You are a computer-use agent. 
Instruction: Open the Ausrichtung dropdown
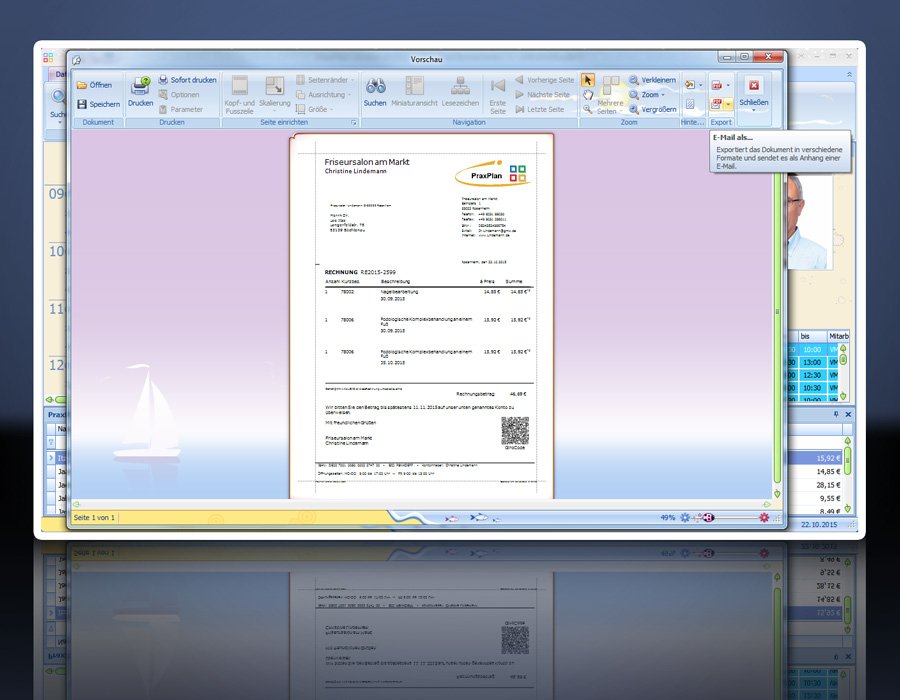pos(324,95)
